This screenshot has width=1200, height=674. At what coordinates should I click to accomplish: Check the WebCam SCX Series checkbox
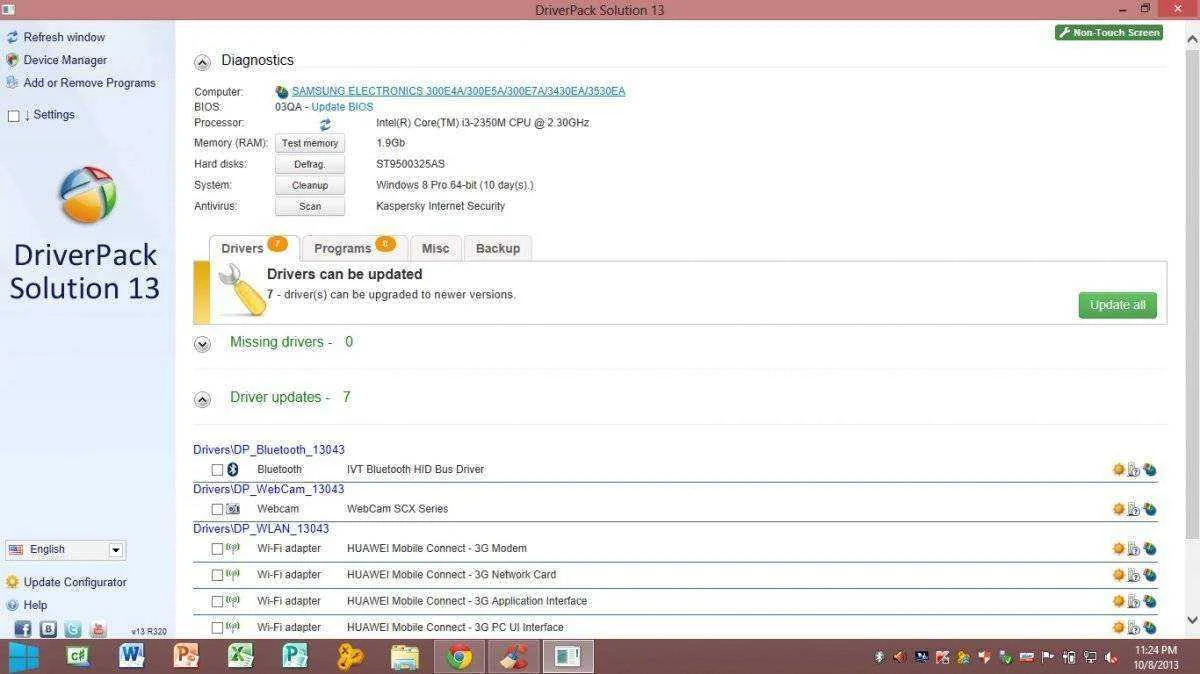[217, 509]
